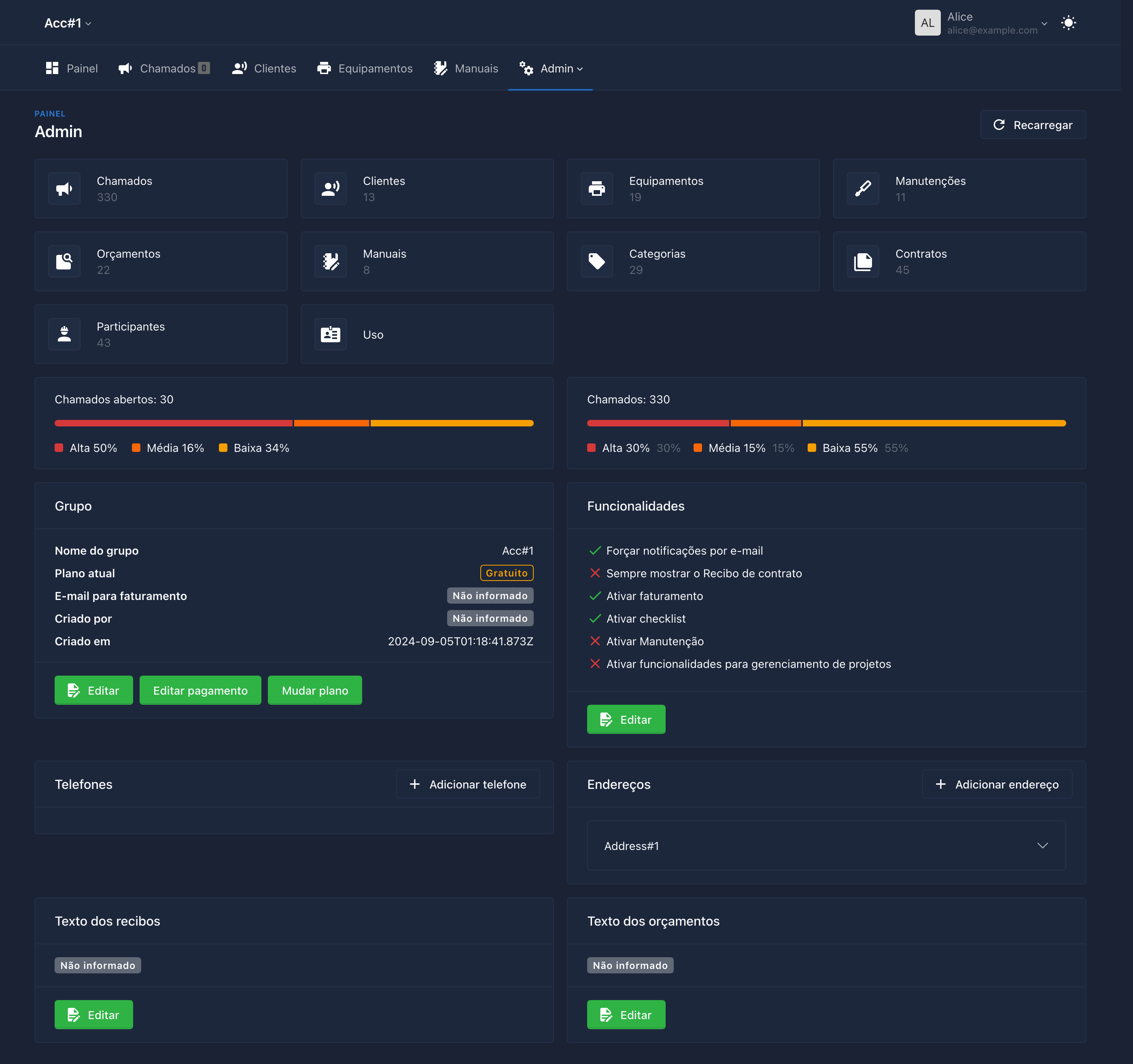This screenshot has width=1133, height=1064.
Task: Click the Orçamentos card search-document icon
Action: point(64,262)
